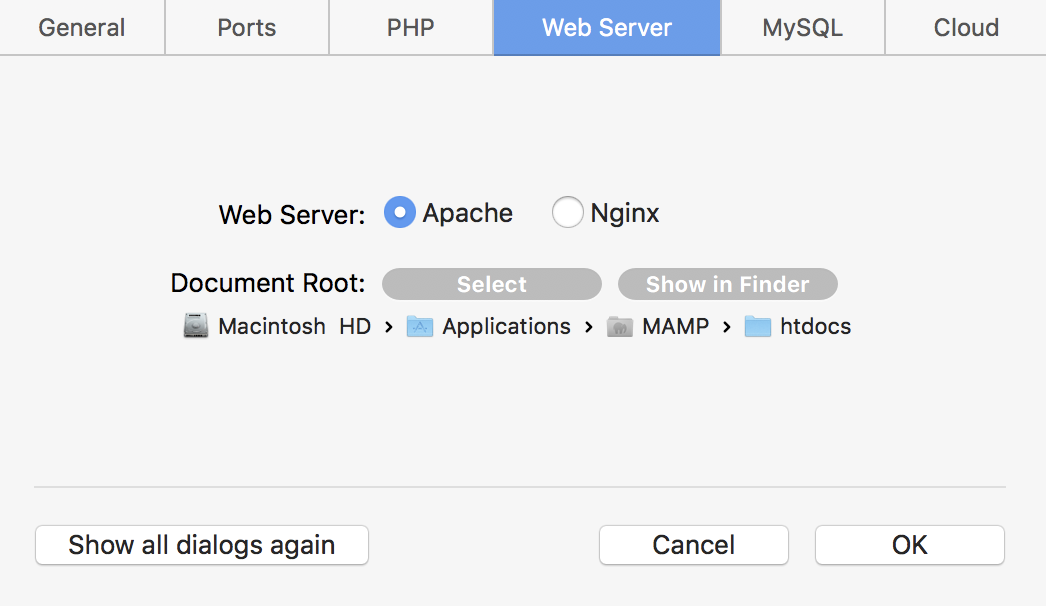Click the MAMP folder icon in path
The height and width of the screenshot is (606, 1046).
[620, 326]
